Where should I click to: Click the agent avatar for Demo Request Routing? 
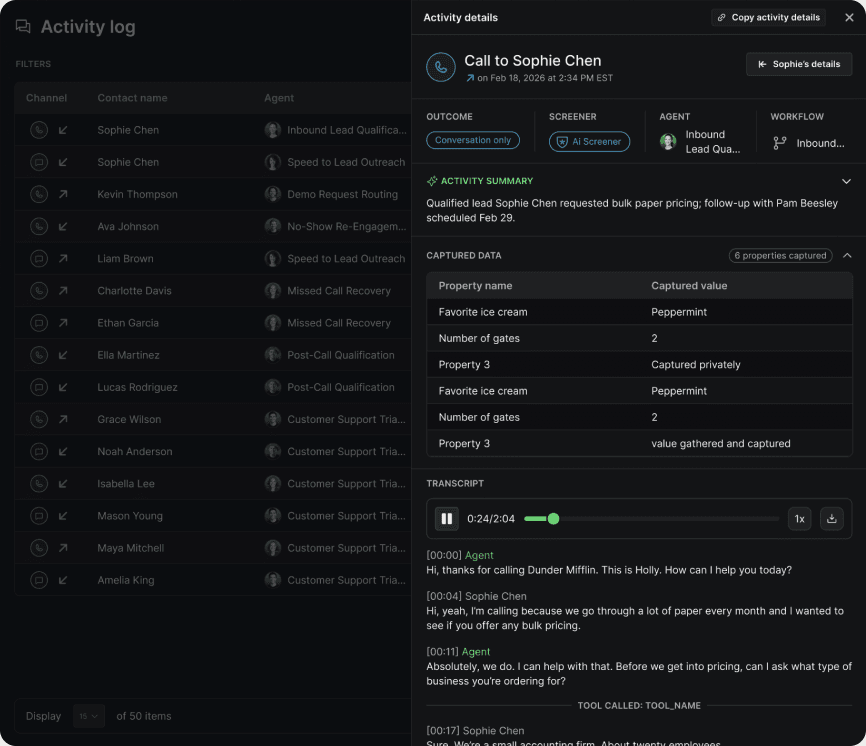[x=272, y=194]
